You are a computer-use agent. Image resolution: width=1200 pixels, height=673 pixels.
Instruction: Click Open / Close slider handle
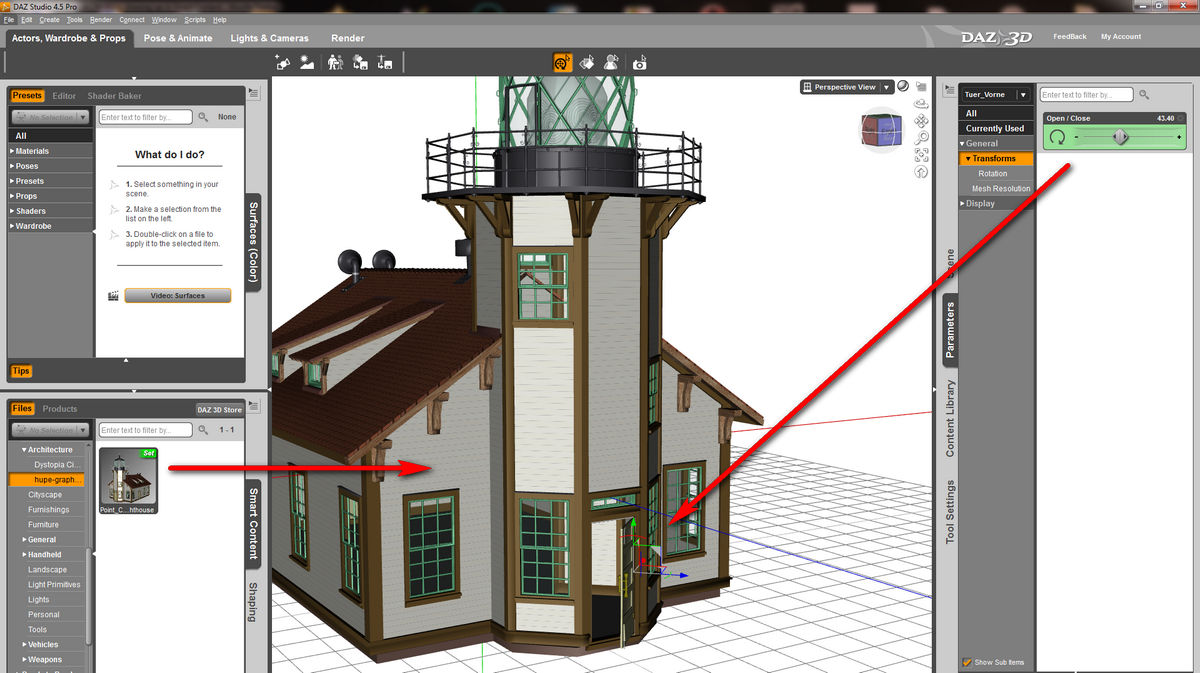pos(1121,137)
